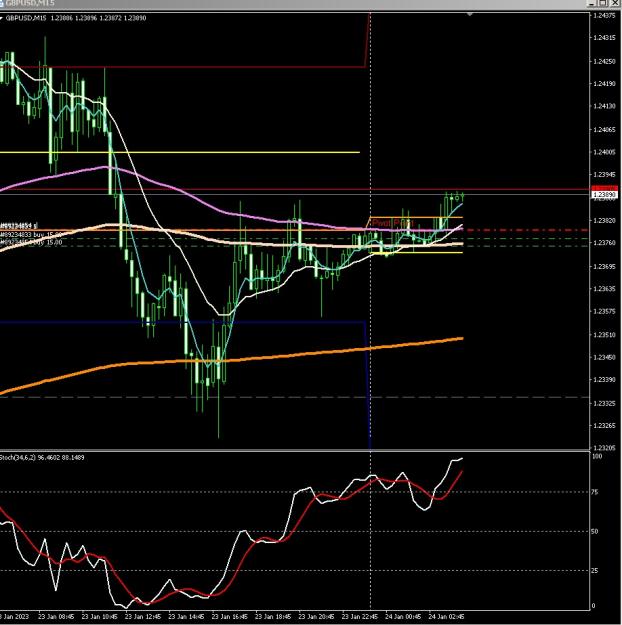Click time label 23 Jan 22:45
The image size is (622, 625).
(360, 617)
